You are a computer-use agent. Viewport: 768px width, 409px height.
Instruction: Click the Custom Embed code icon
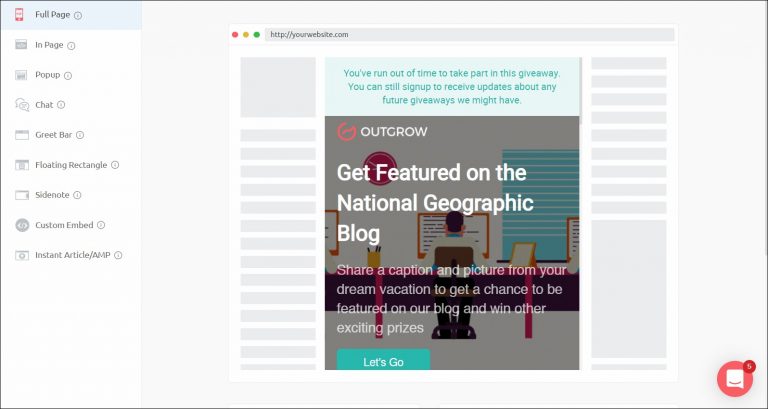coord(21,225)
